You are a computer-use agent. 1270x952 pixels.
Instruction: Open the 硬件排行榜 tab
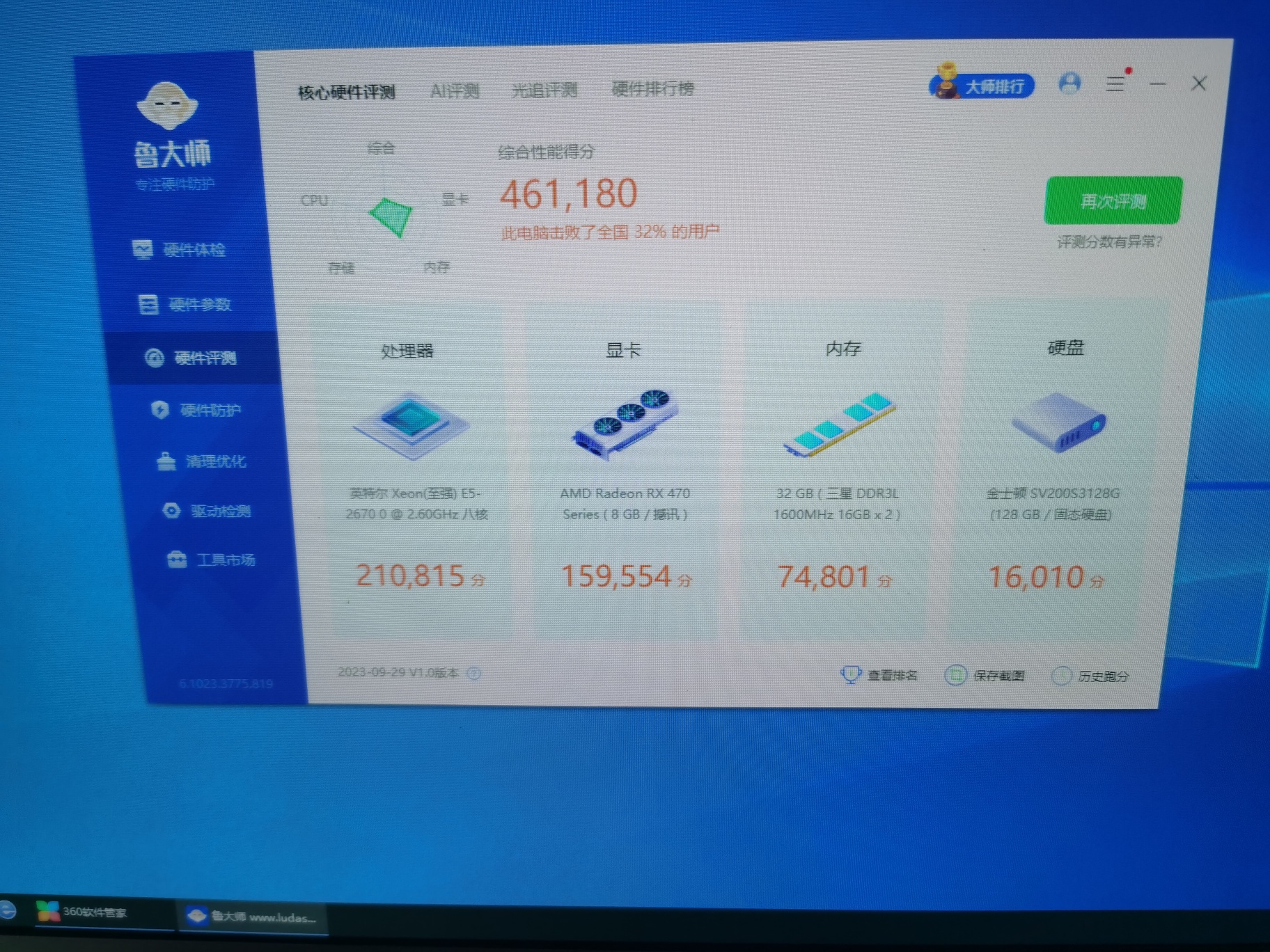652,89
